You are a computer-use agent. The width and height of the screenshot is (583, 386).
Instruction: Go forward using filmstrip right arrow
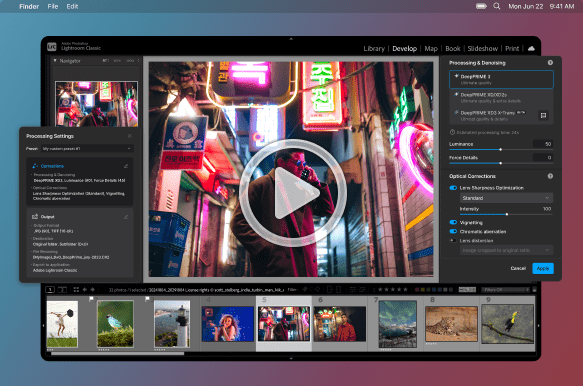[x=93, y=289]
